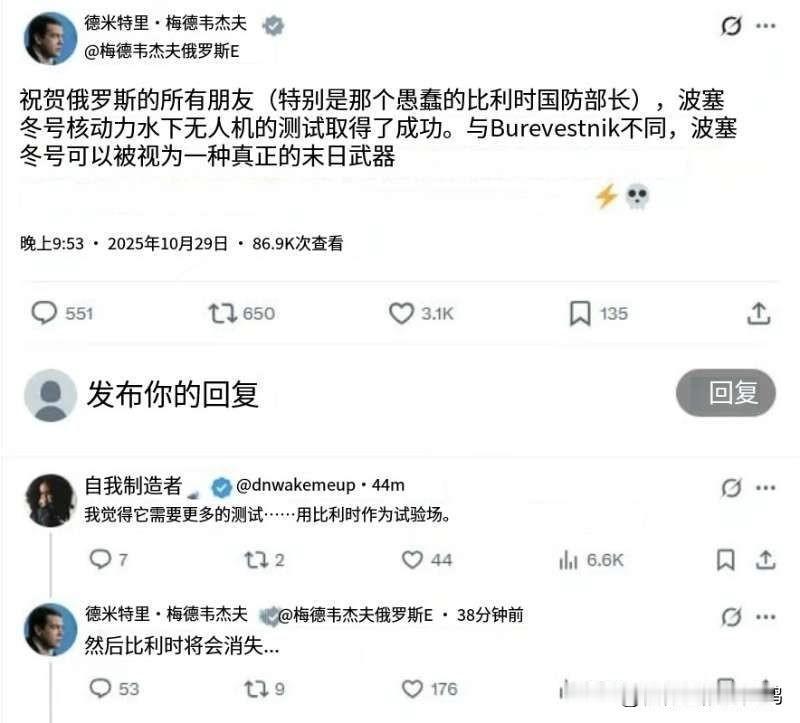Image resolution: width=800 pixels, height=723 pixels.
Task: Share 自我制造者's reply via upload icon
Action: coord(765,560)
